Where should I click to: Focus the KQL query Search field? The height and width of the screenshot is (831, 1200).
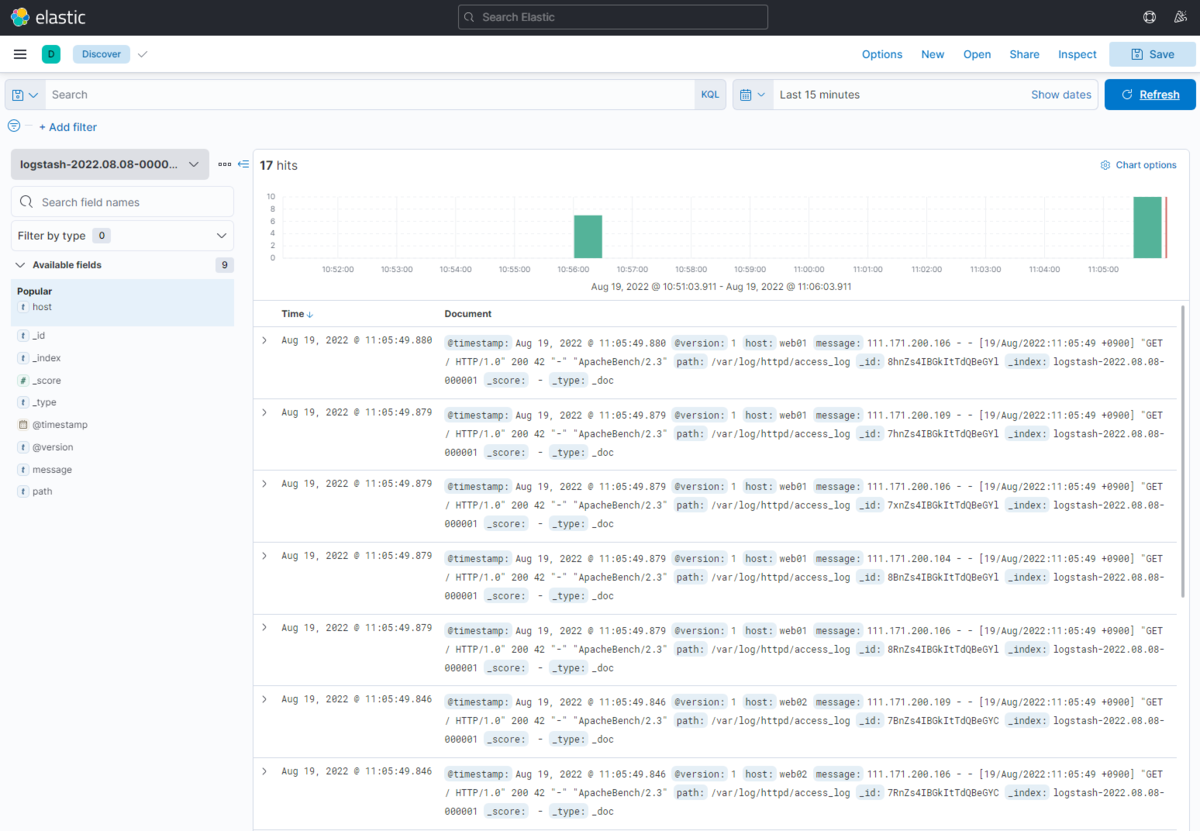tap(370, 94)
